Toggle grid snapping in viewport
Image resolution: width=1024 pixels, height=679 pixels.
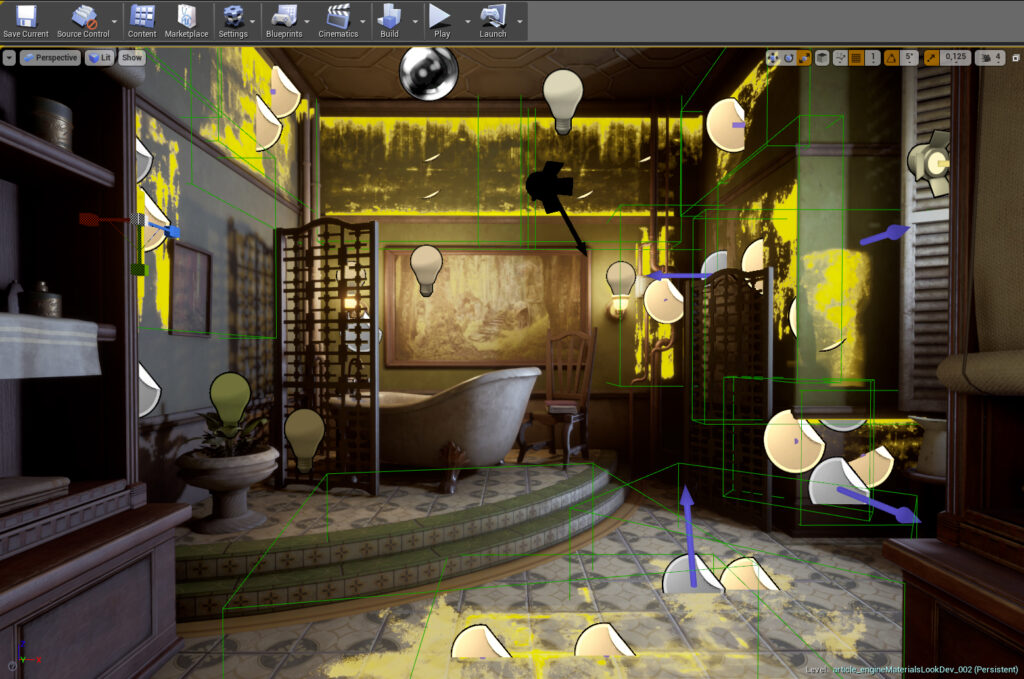pyautogui.click(x=856, y=58)
